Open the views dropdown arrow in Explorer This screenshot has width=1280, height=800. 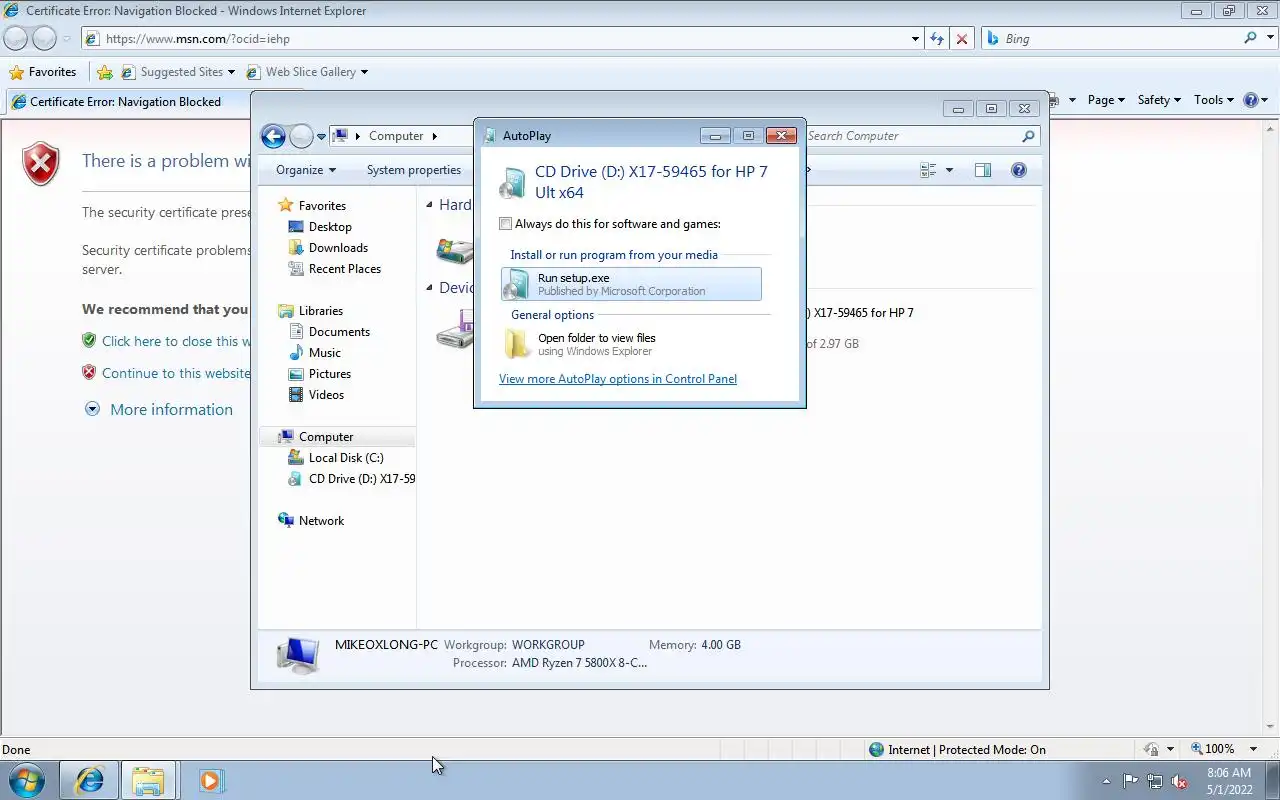tap(949, 170)
